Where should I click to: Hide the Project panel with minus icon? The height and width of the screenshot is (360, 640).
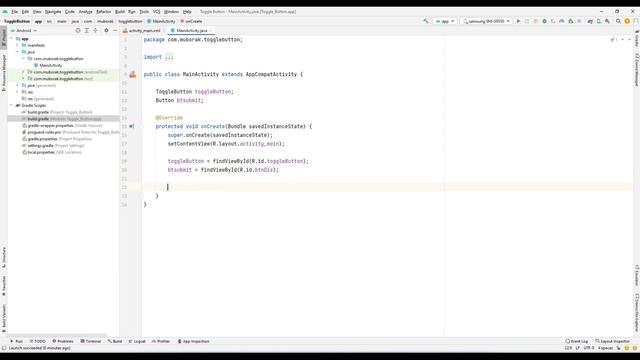tap(115, 31)
